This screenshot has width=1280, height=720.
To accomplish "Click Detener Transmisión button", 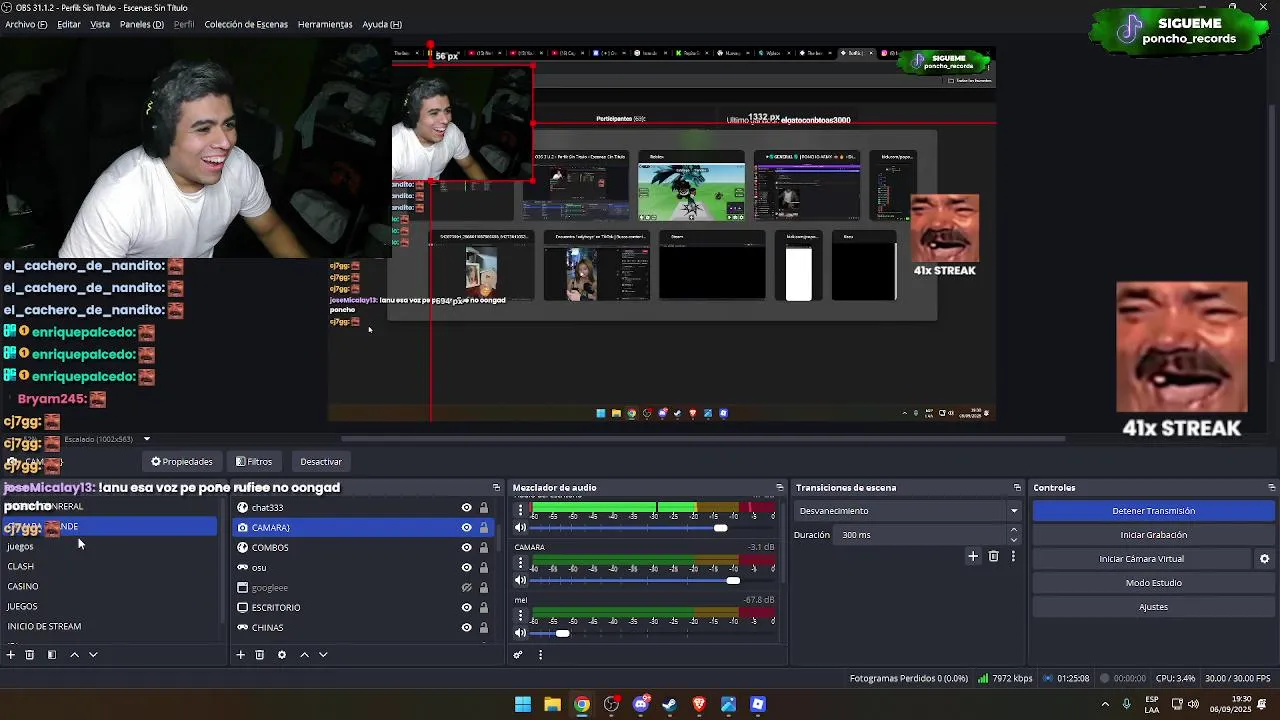I will click(1153, 511).
